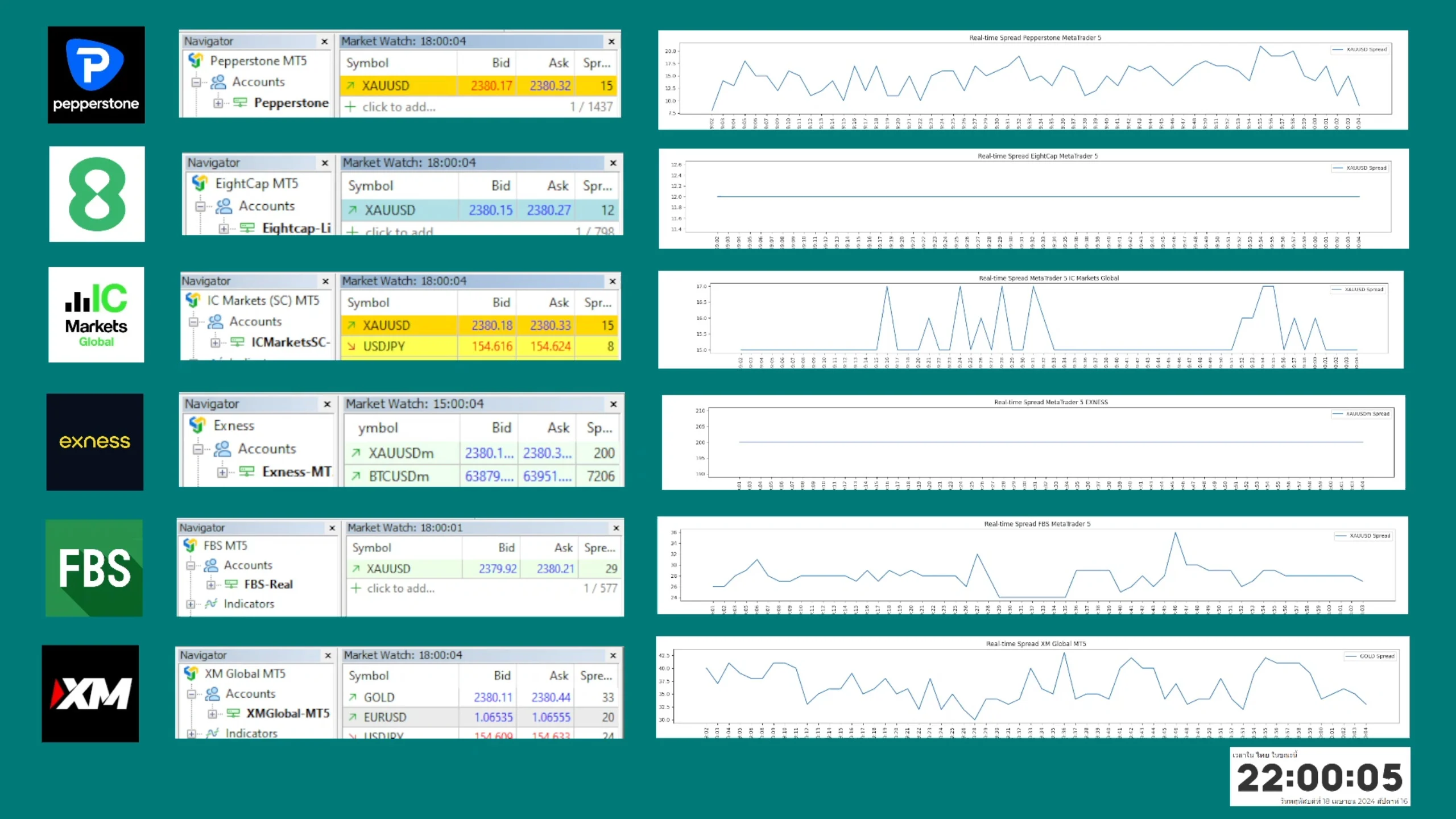Open the Pepperstone real-time spread chart

click(1033, 80)
